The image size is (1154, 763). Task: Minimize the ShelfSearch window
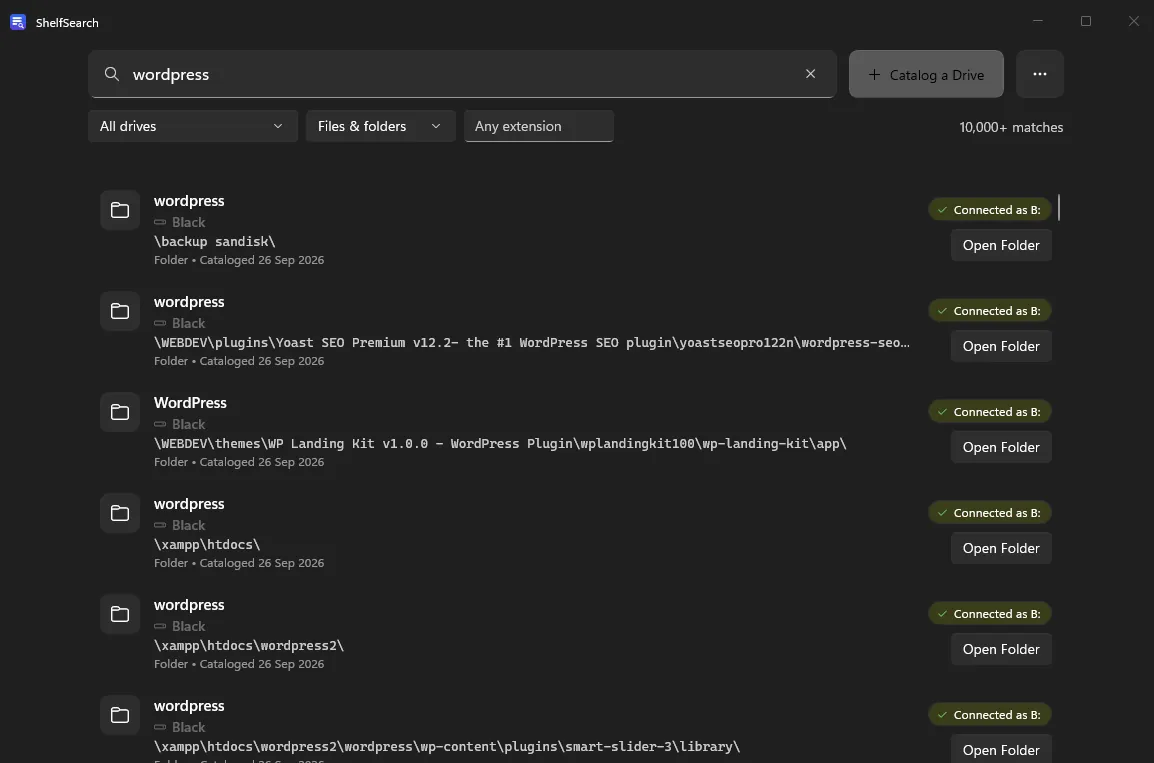(x=1038, y=21)
